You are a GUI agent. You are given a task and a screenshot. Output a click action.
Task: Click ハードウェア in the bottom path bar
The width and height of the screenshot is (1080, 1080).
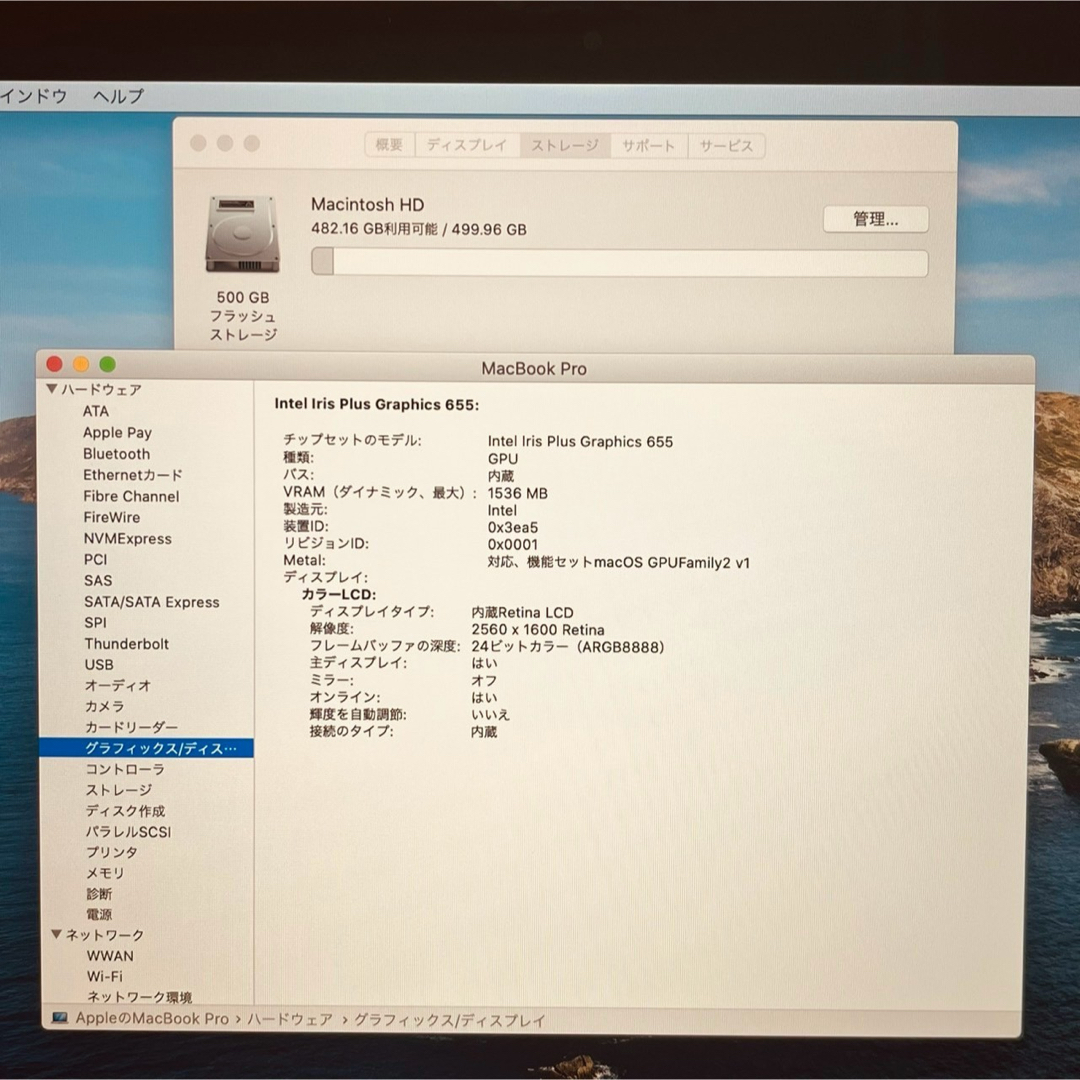coord(289,1019)
